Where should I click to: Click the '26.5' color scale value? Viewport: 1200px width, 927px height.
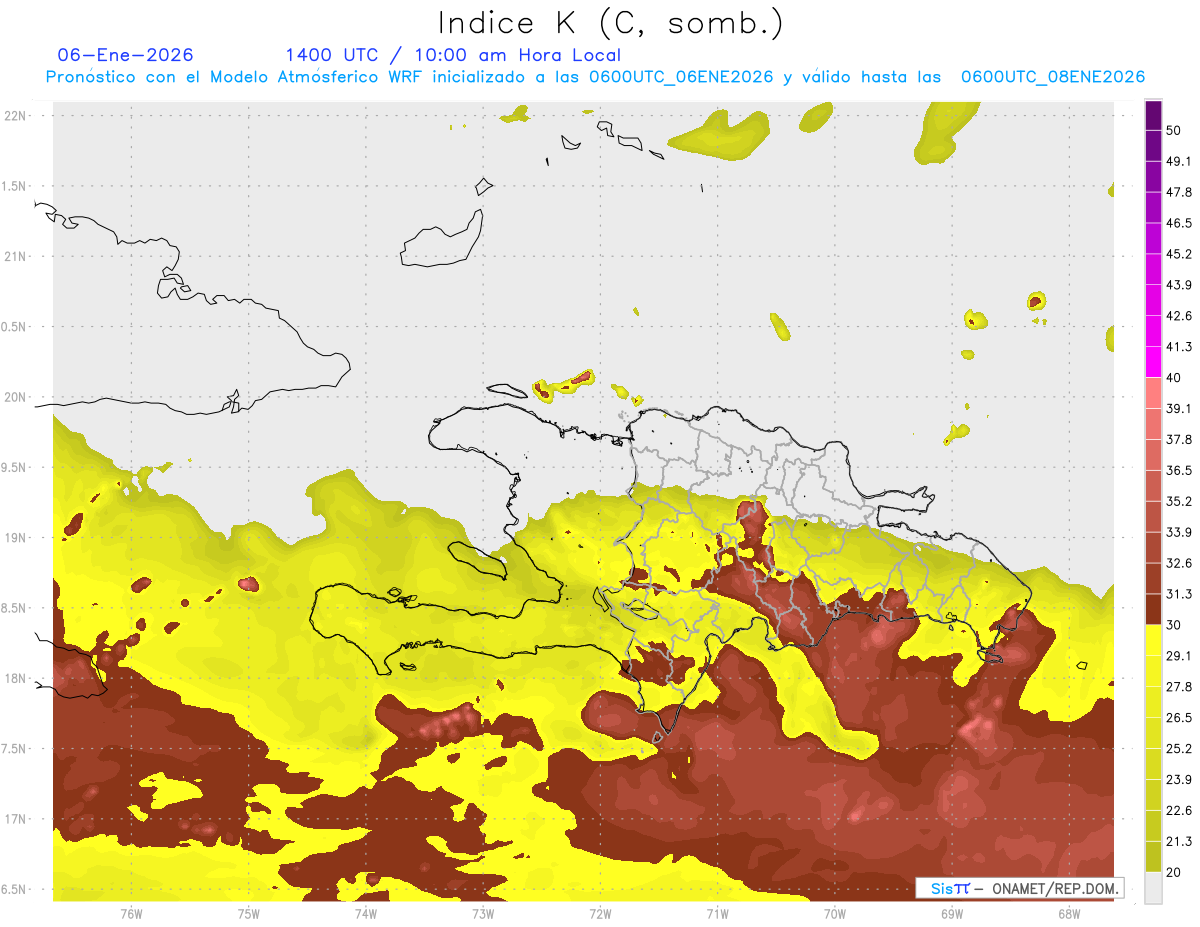coord(1179,718)
